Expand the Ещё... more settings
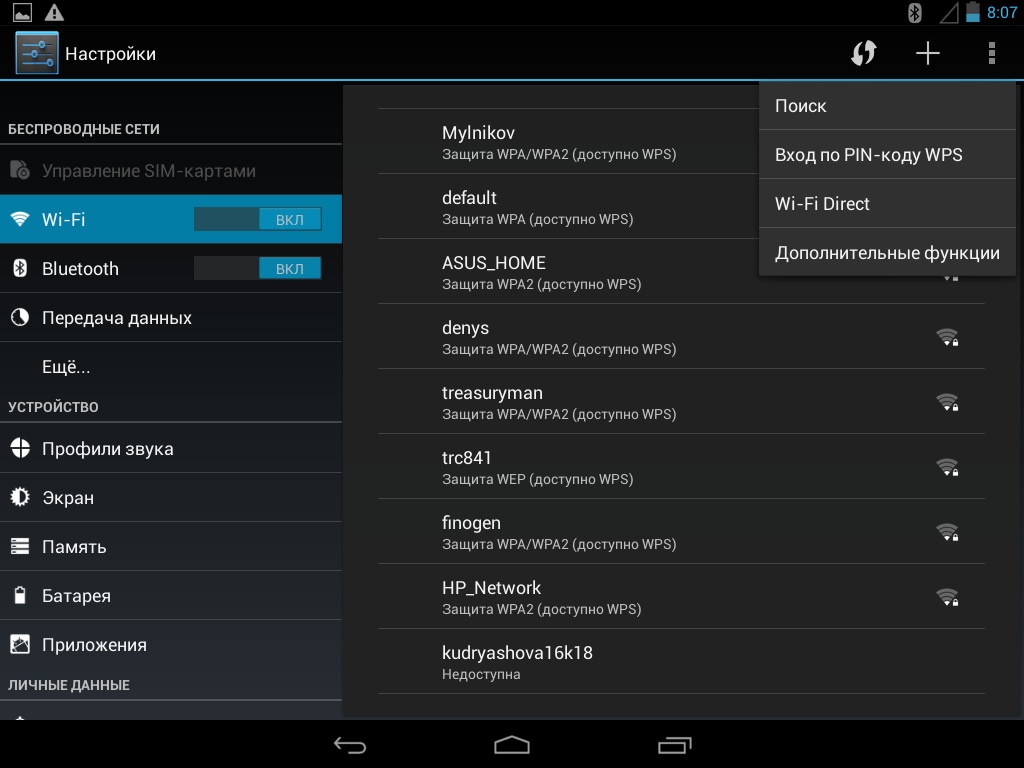Screen dimensions: 1024x768 tap(66, 367)
